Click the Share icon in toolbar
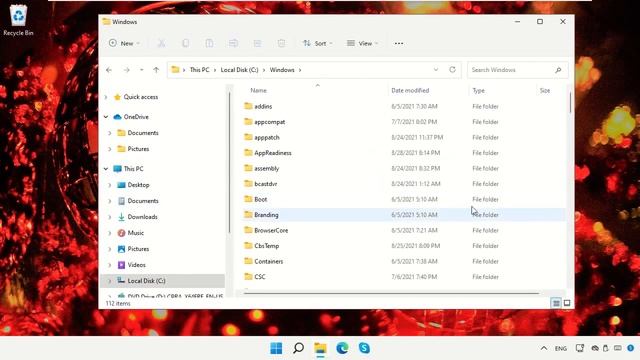 click(x=257, y=43)
